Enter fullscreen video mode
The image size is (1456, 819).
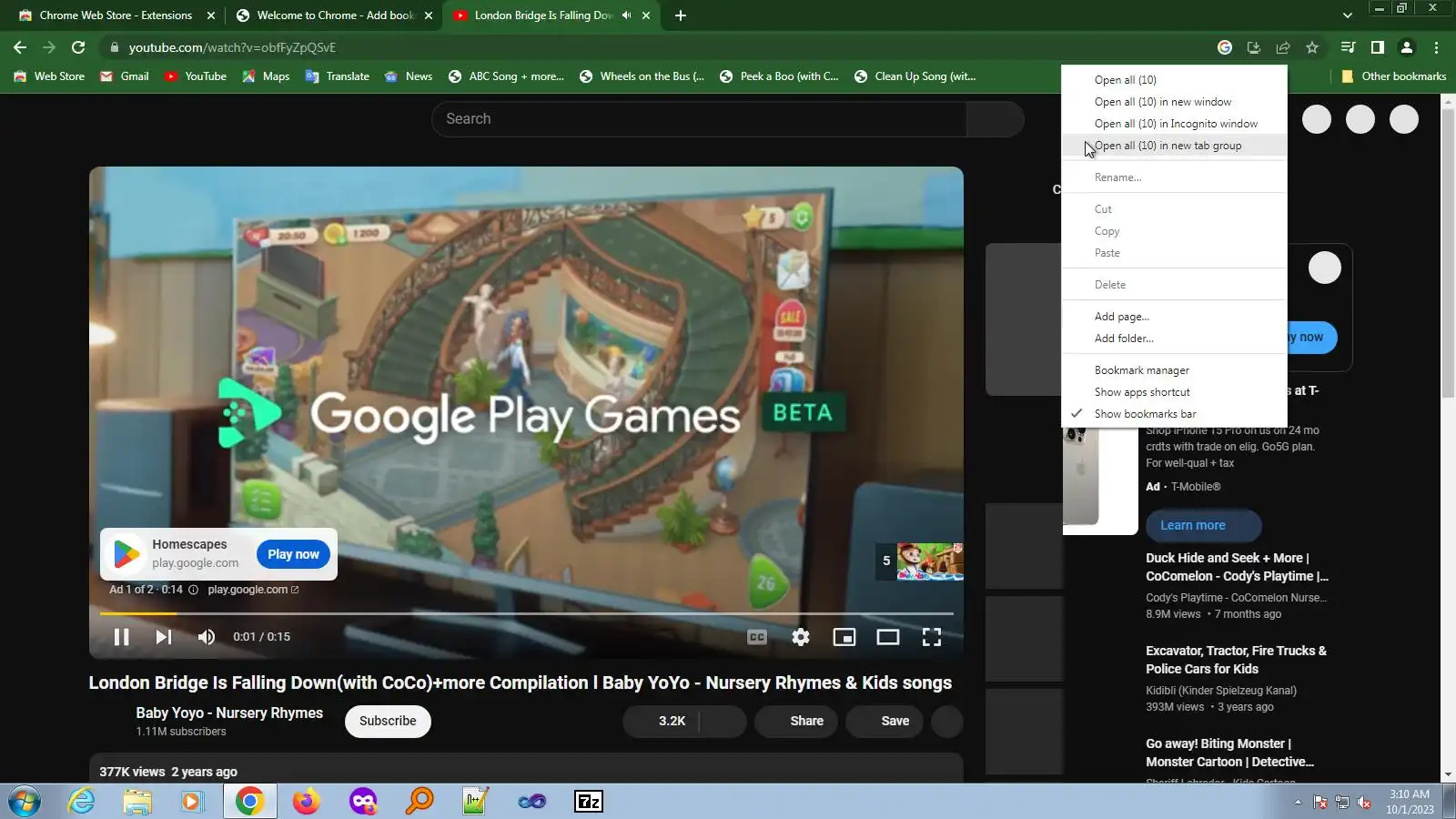coord(932,637)
